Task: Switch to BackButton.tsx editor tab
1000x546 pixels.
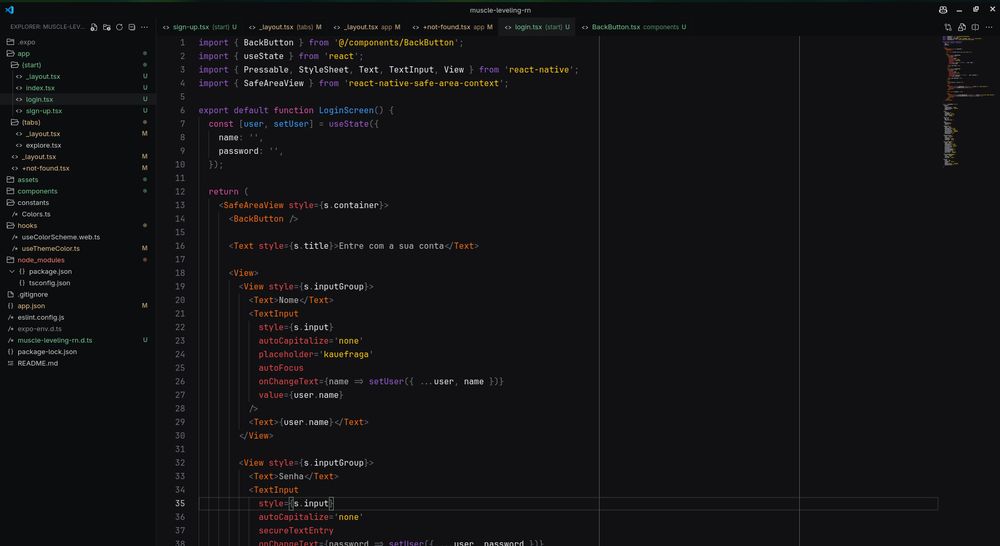Action: (633, 27)
